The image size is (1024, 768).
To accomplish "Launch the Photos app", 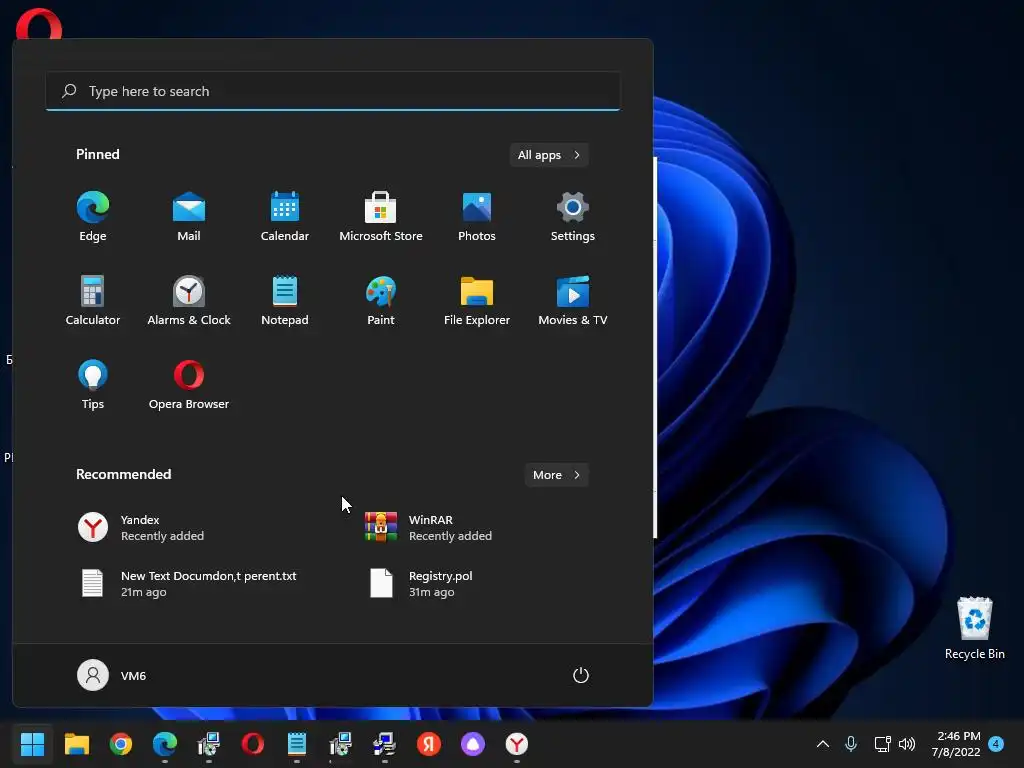I will pyautogui.click(x=477, y=217).
